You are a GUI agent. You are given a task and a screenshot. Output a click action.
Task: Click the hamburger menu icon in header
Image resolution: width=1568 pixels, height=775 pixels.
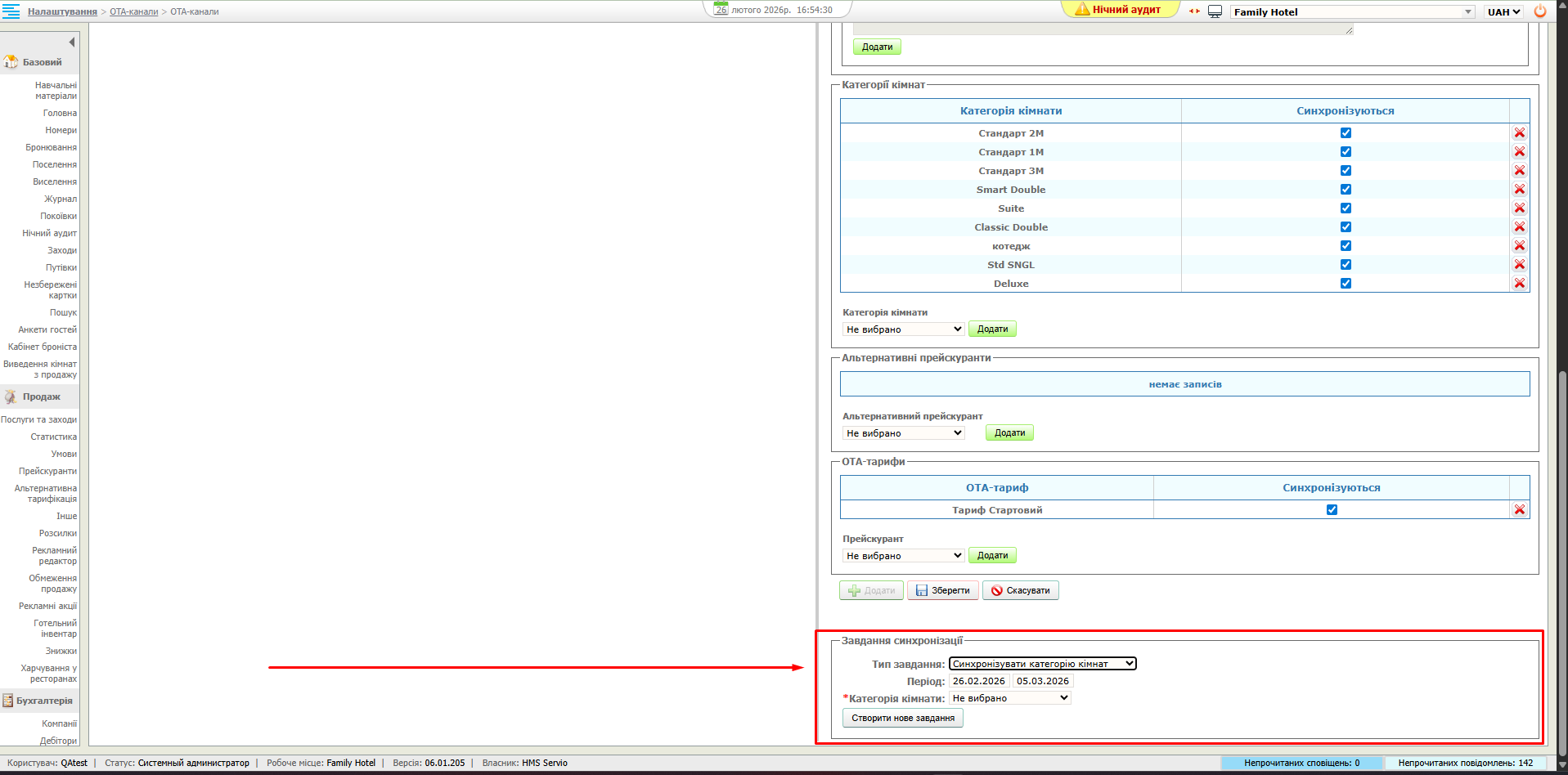[x=11, y=11]
